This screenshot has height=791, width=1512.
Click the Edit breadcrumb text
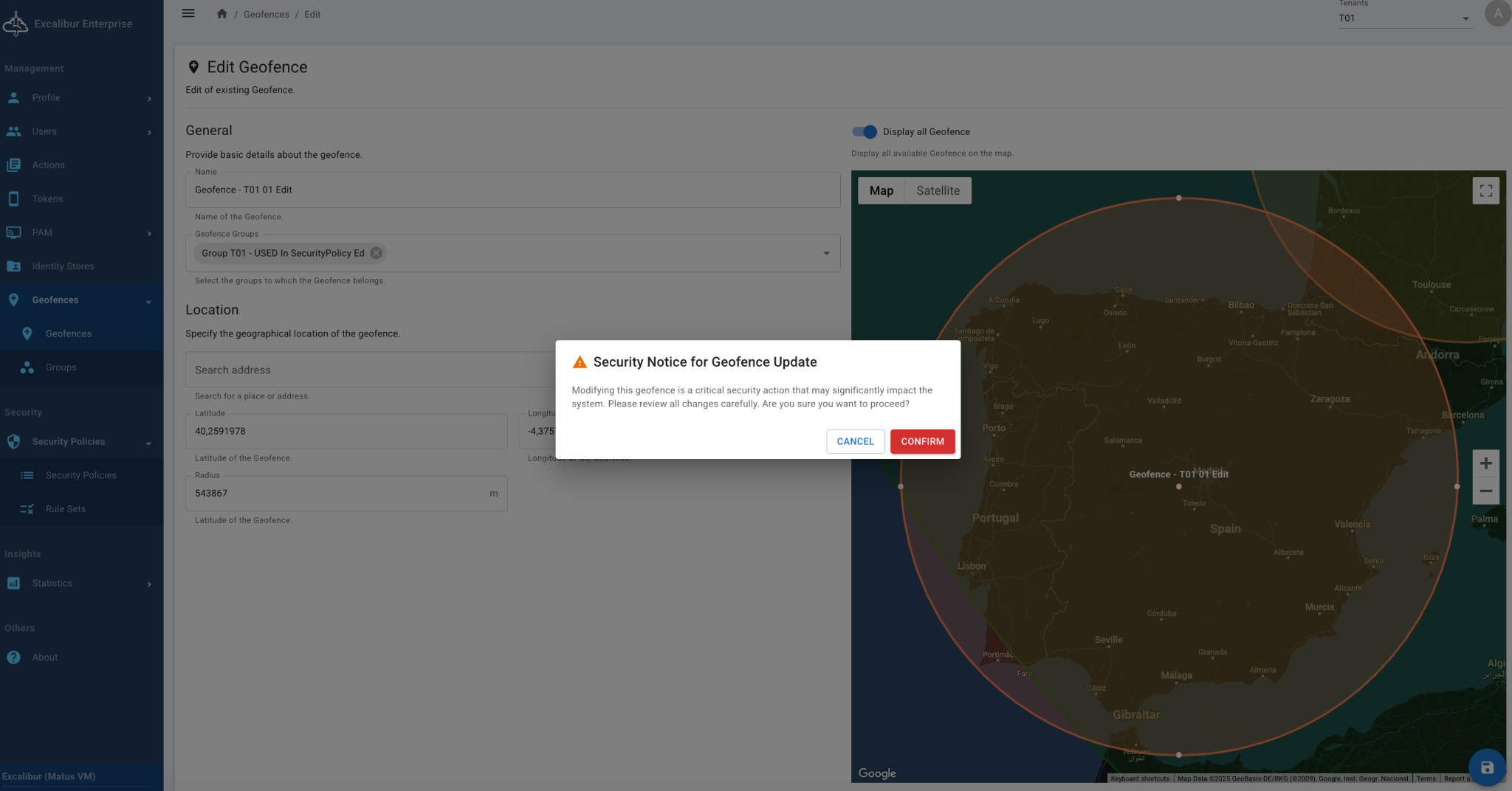312,14
